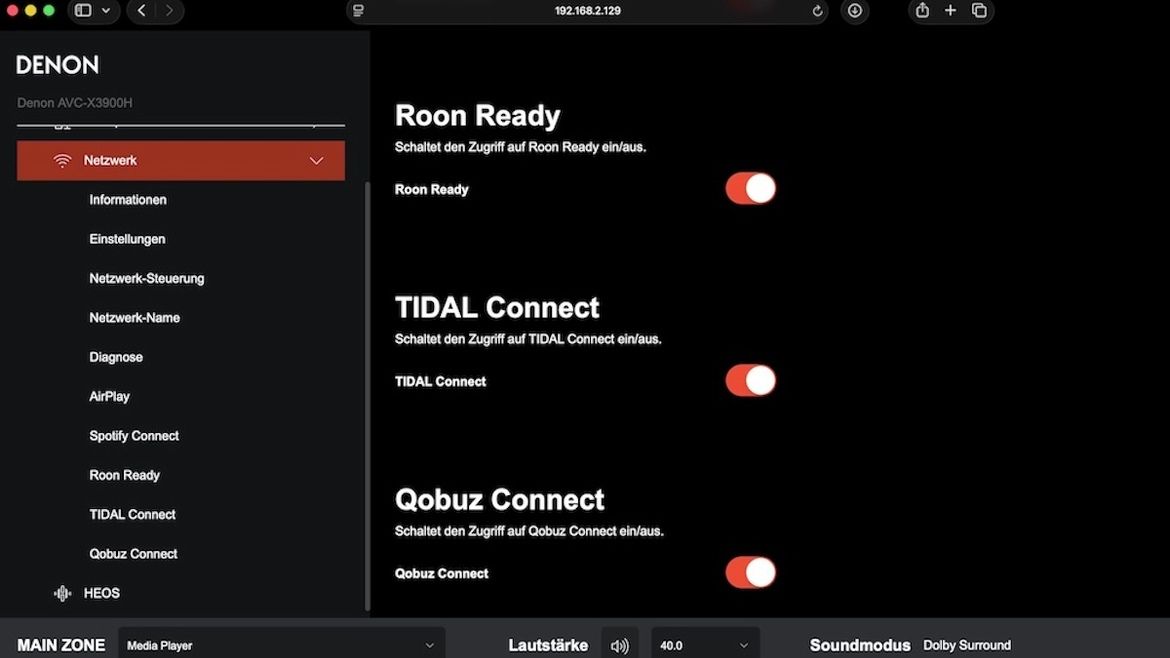Click the Dolby Surround sound mode value
This screenshot has height=658, width=1170.
[966, 645]
